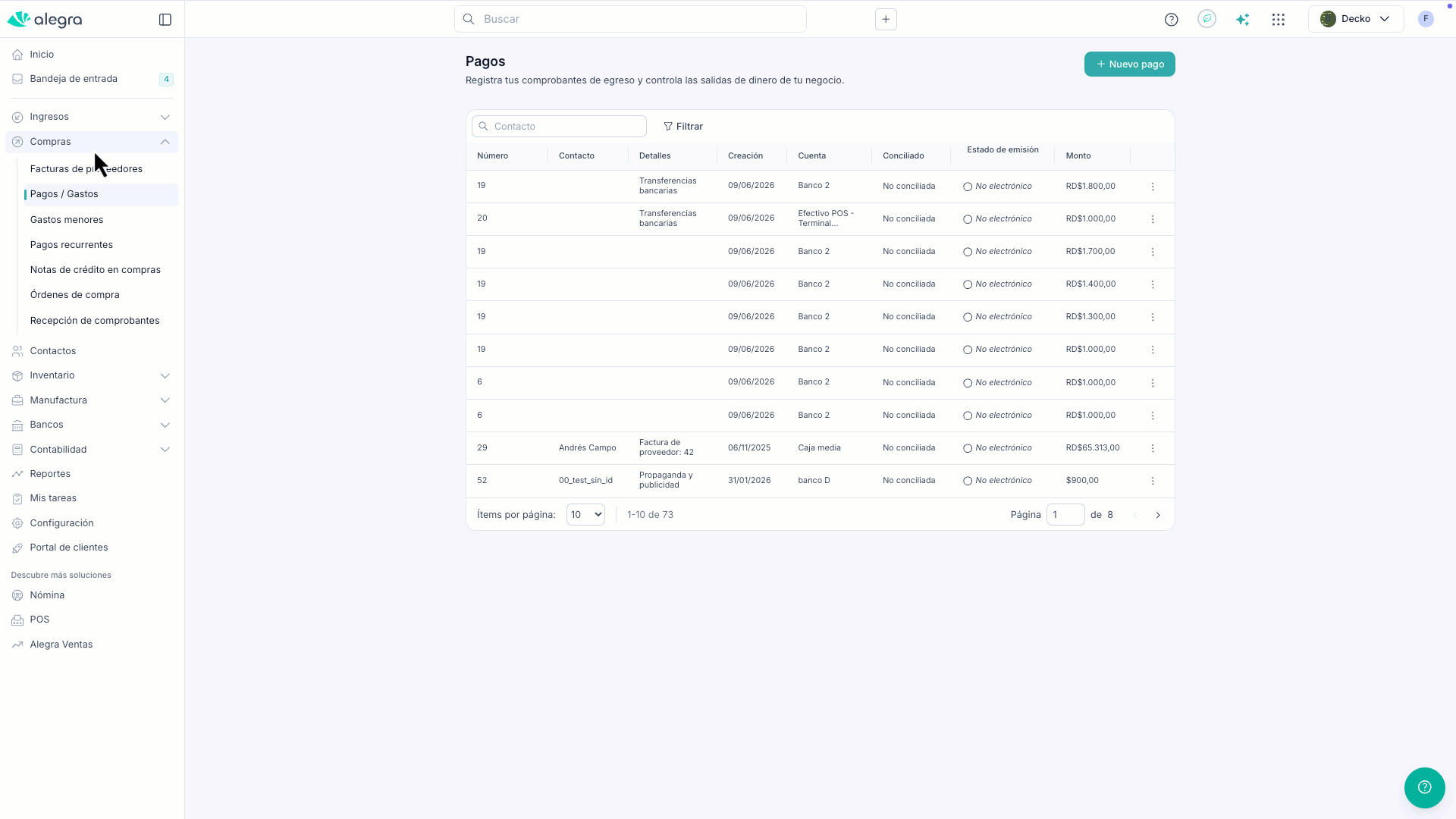Viewport: 1456px width, 819px height.
Task: Focus the Buscar search field
Action: [x=630, y=19]
